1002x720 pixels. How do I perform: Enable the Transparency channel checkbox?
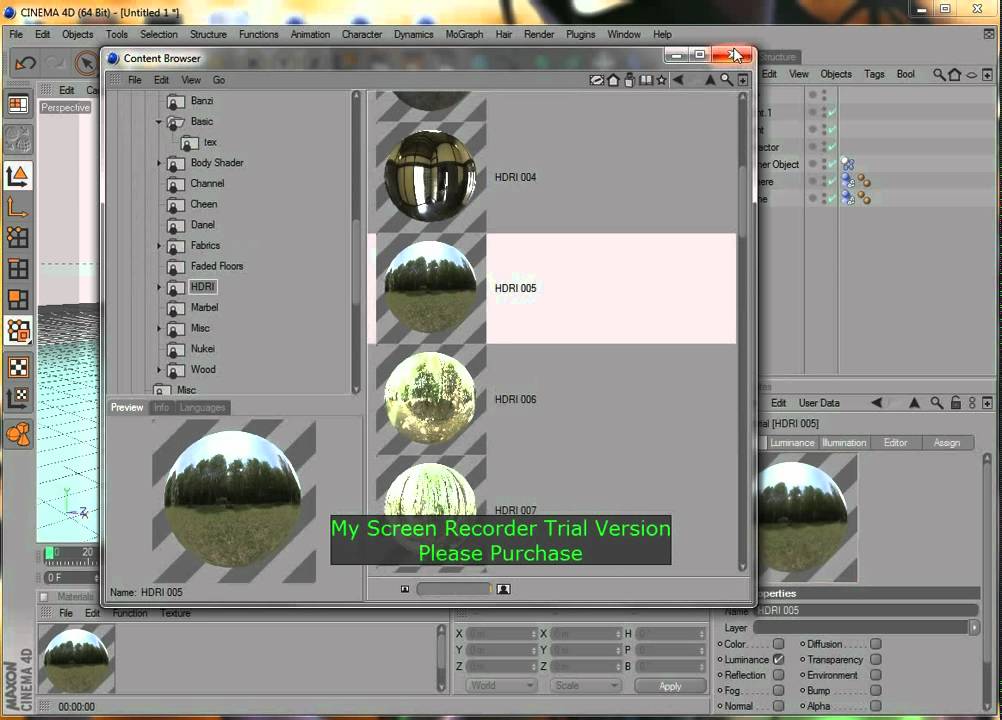click(x=875, y=659)
